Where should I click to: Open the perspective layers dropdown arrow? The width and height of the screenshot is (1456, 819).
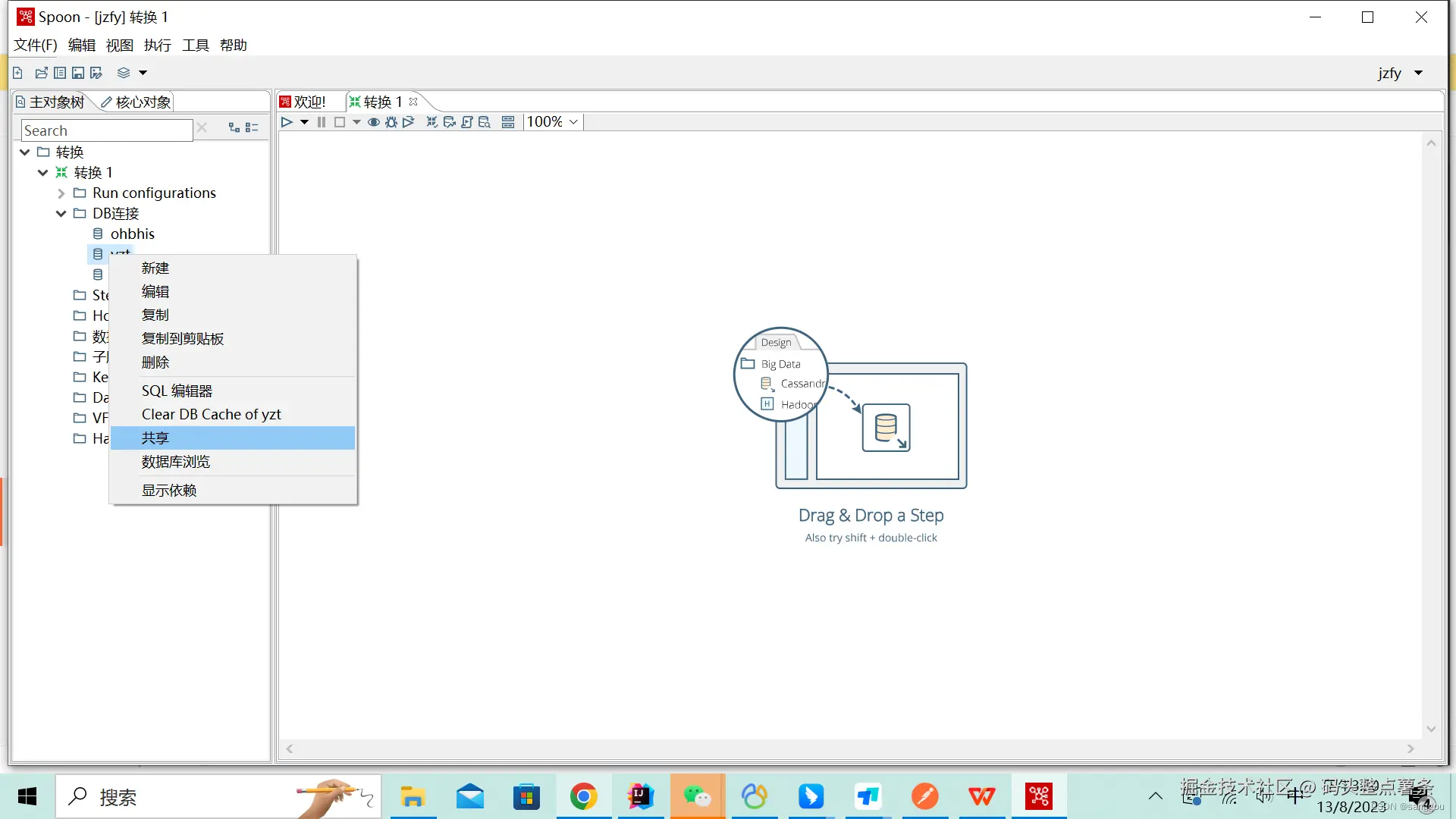pyautogui.click(x=143, y=73)
